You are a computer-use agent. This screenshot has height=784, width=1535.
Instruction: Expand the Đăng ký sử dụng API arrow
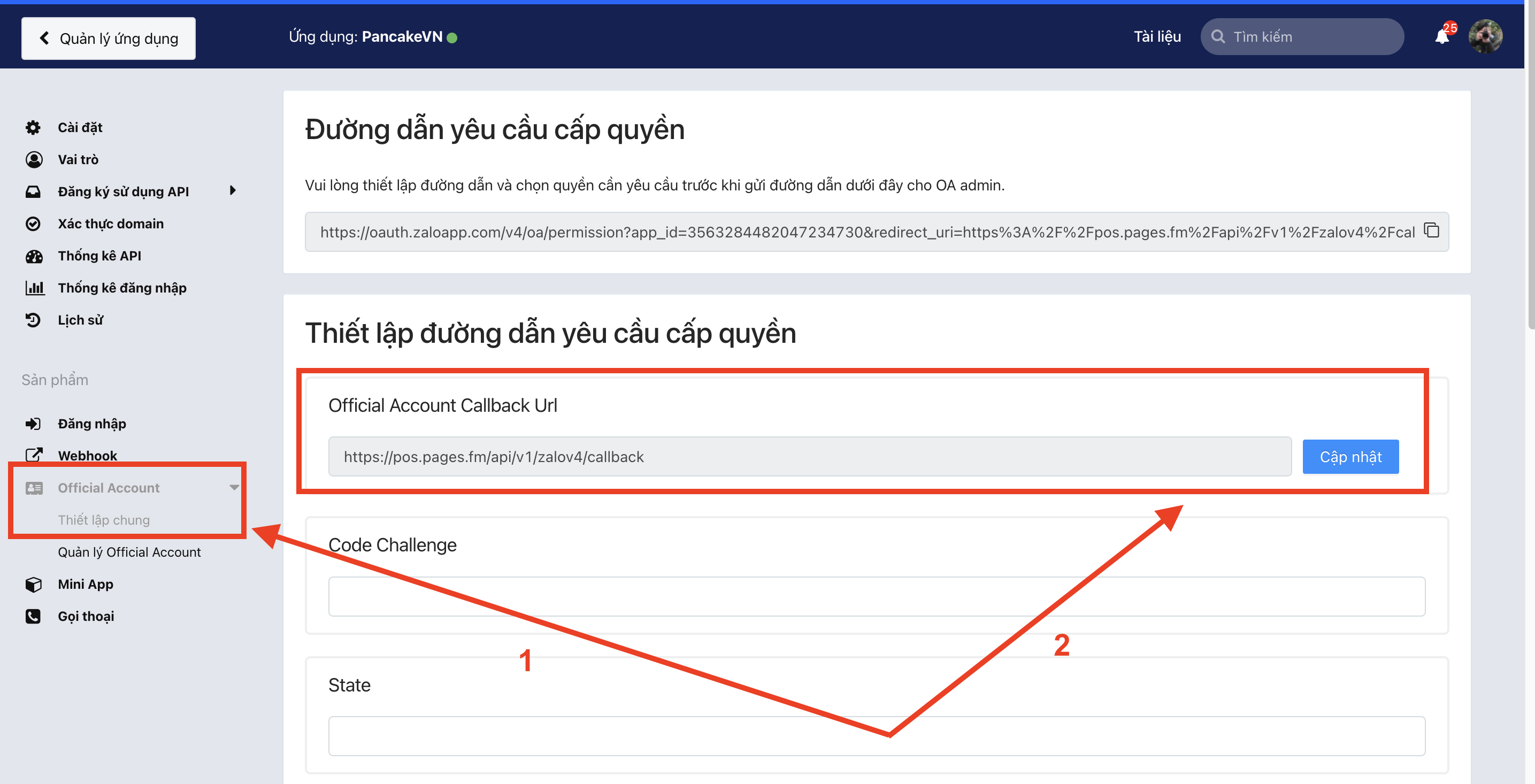tap(233, 190)
